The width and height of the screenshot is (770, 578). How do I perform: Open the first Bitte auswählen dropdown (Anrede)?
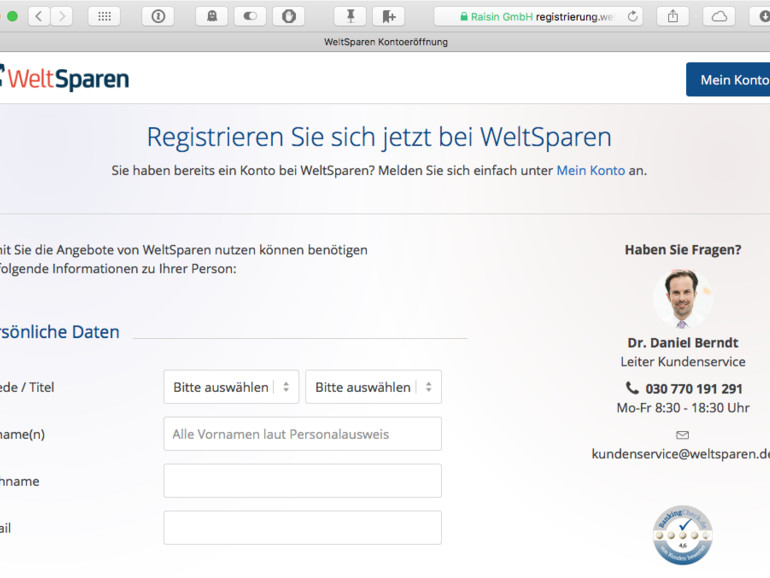tap(231, 387)
